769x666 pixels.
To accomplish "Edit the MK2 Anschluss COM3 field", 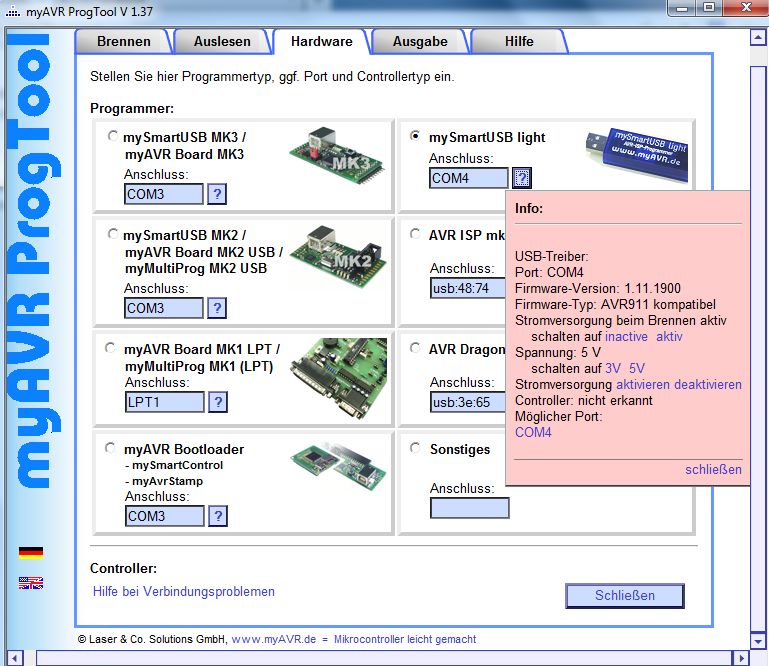I will click(163, 308).
